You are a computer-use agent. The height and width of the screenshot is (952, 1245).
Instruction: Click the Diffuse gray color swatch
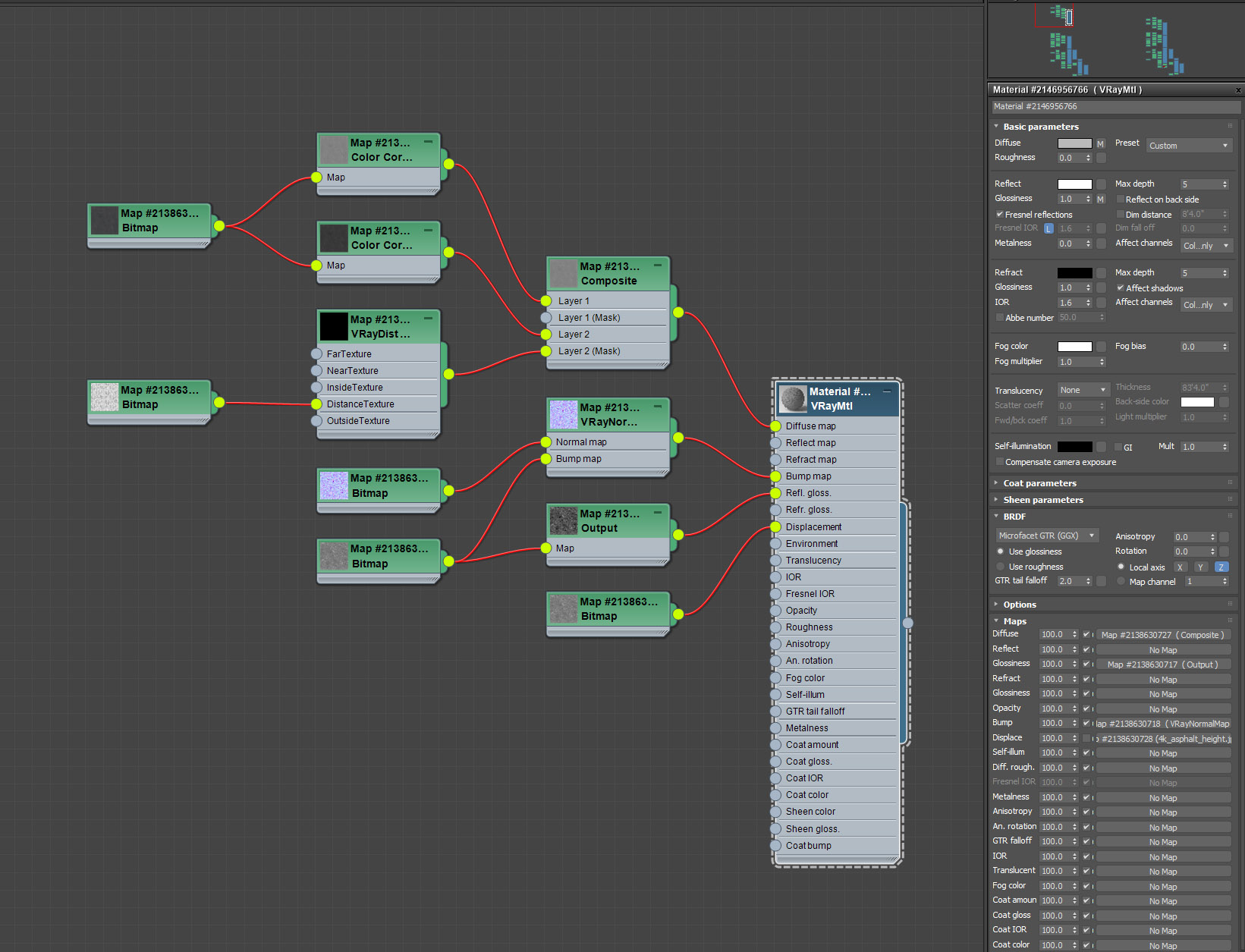click(x=1074, y=143)
